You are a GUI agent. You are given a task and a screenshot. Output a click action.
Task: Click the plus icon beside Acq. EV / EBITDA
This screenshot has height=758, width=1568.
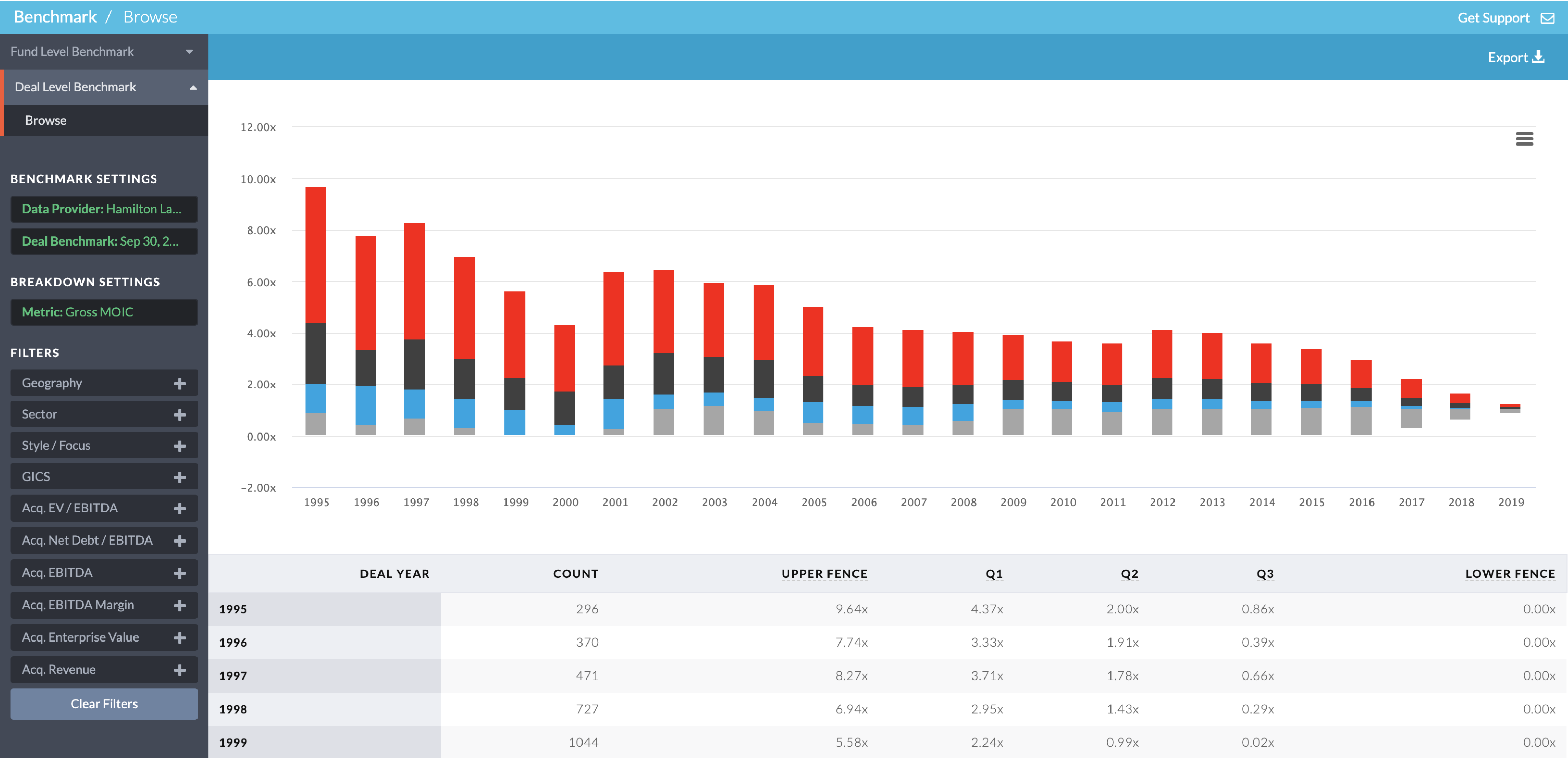(180, 508)
